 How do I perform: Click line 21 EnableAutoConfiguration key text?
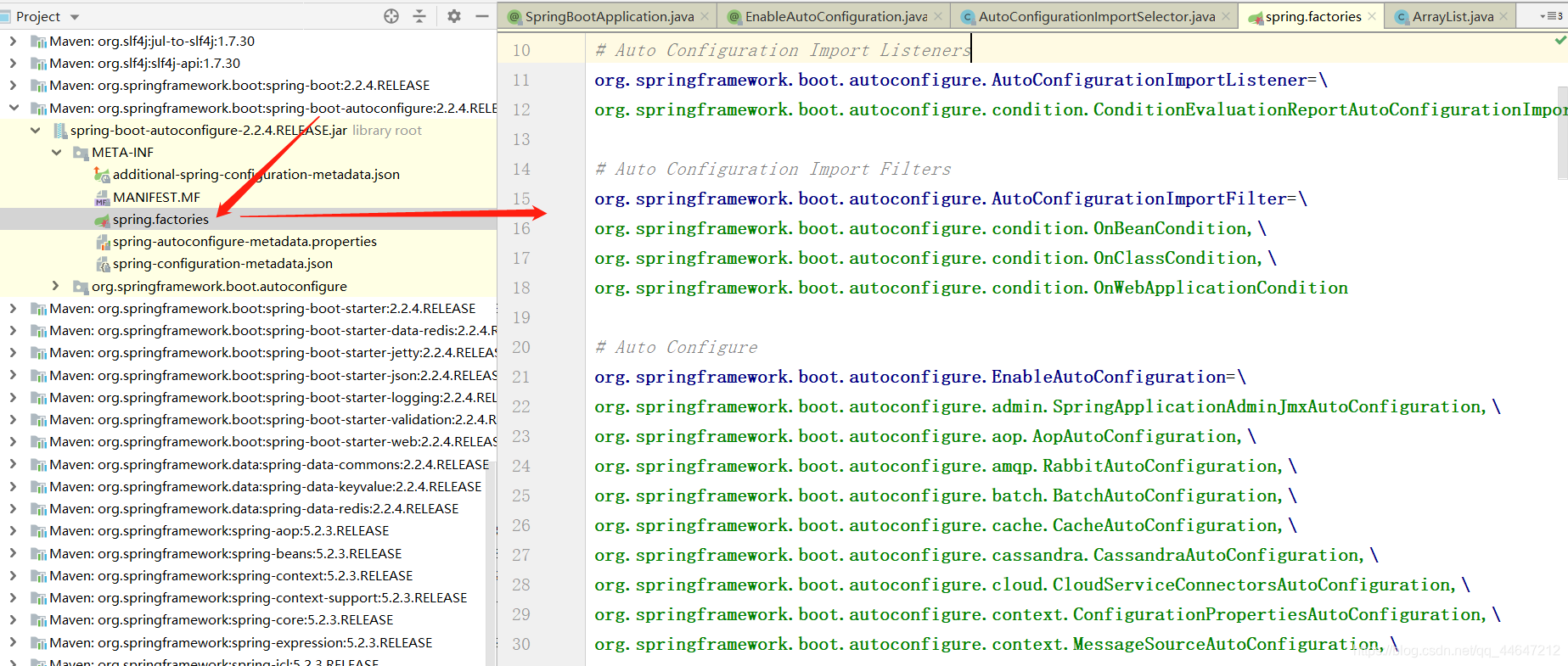[x=910, y=377]
